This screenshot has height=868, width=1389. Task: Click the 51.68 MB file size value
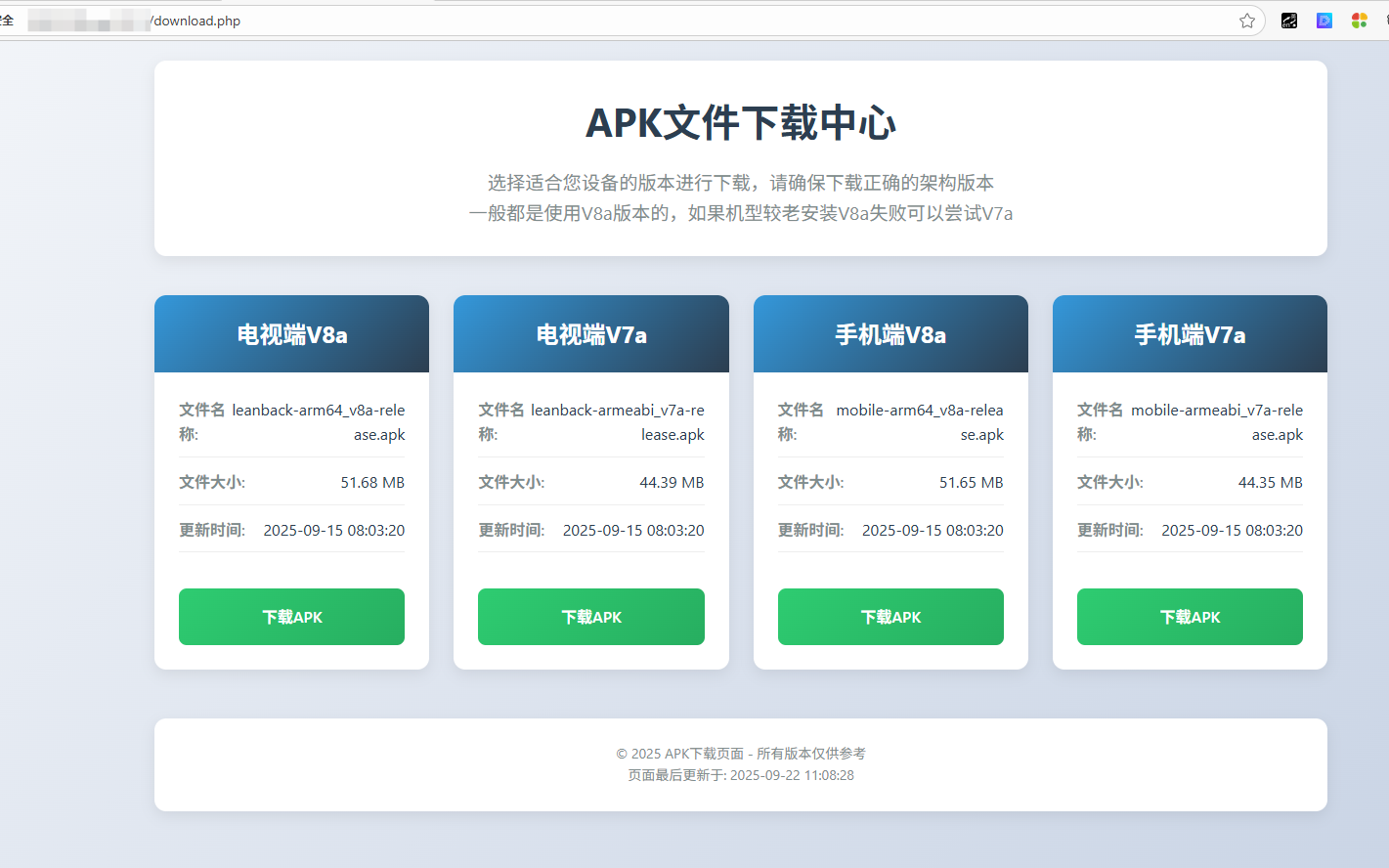click(x=372, y=483)
